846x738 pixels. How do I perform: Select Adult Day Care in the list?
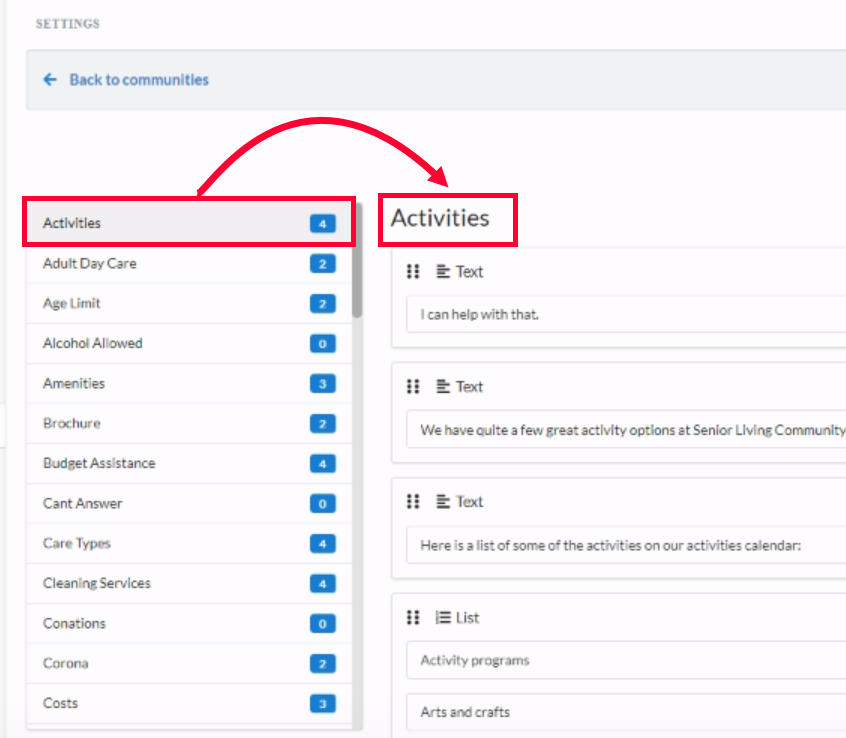[90, 264]
